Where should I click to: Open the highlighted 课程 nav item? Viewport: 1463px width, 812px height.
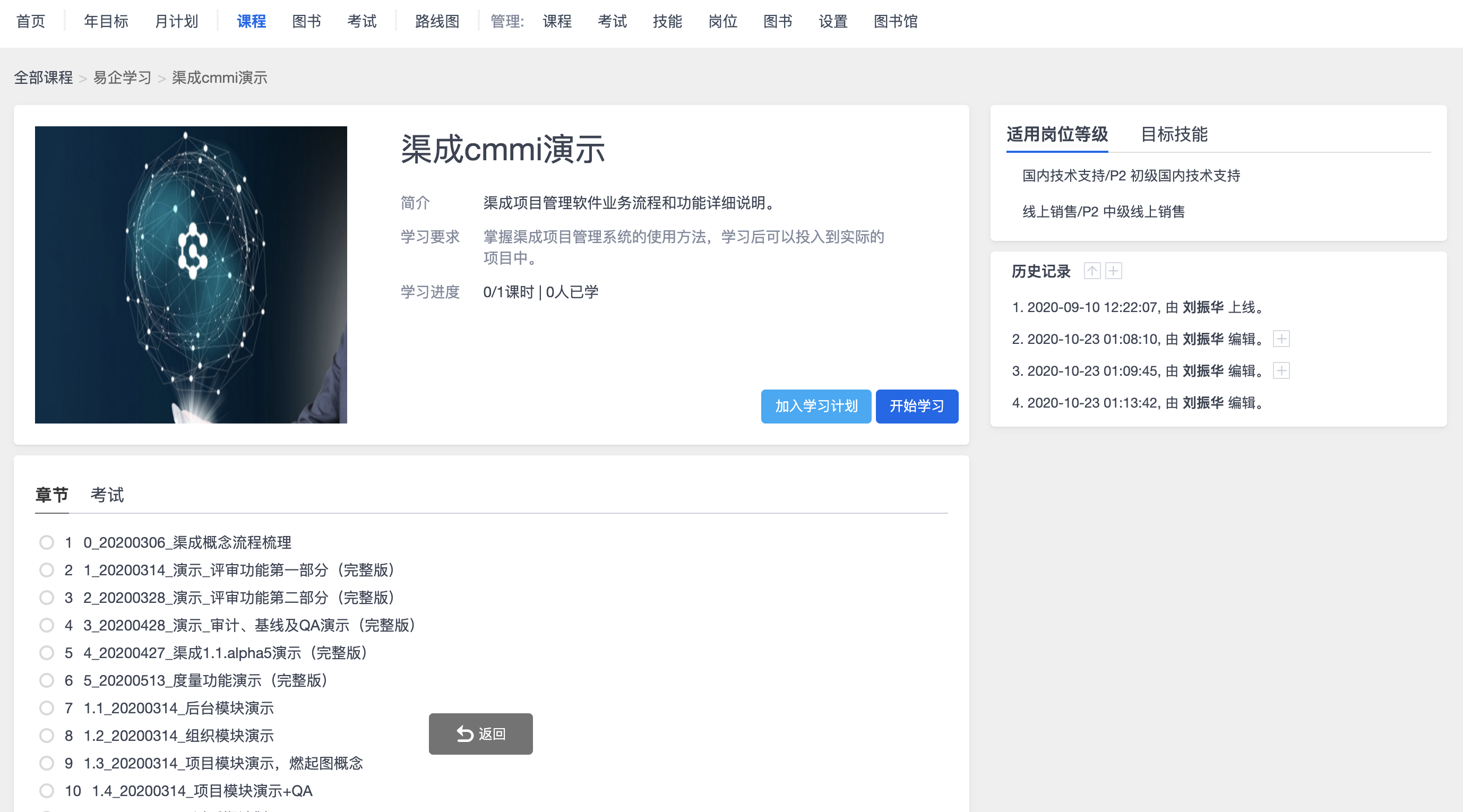tap(252, 22)
